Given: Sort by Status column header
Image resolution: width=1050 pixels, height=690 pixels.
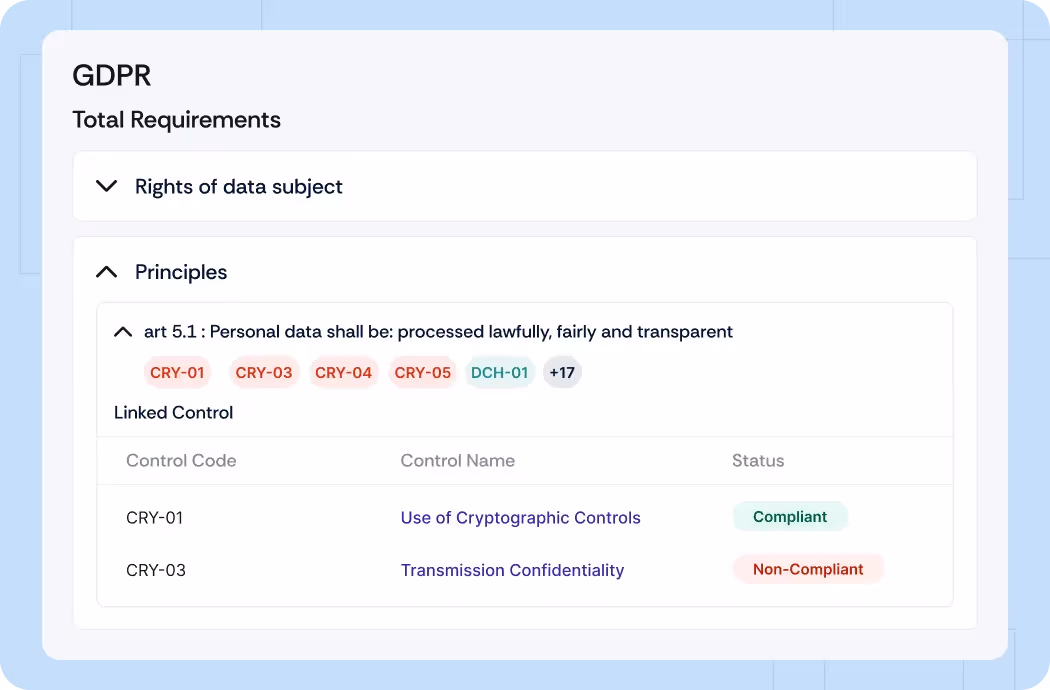Looking at the screenshot, I should point(758,461).
